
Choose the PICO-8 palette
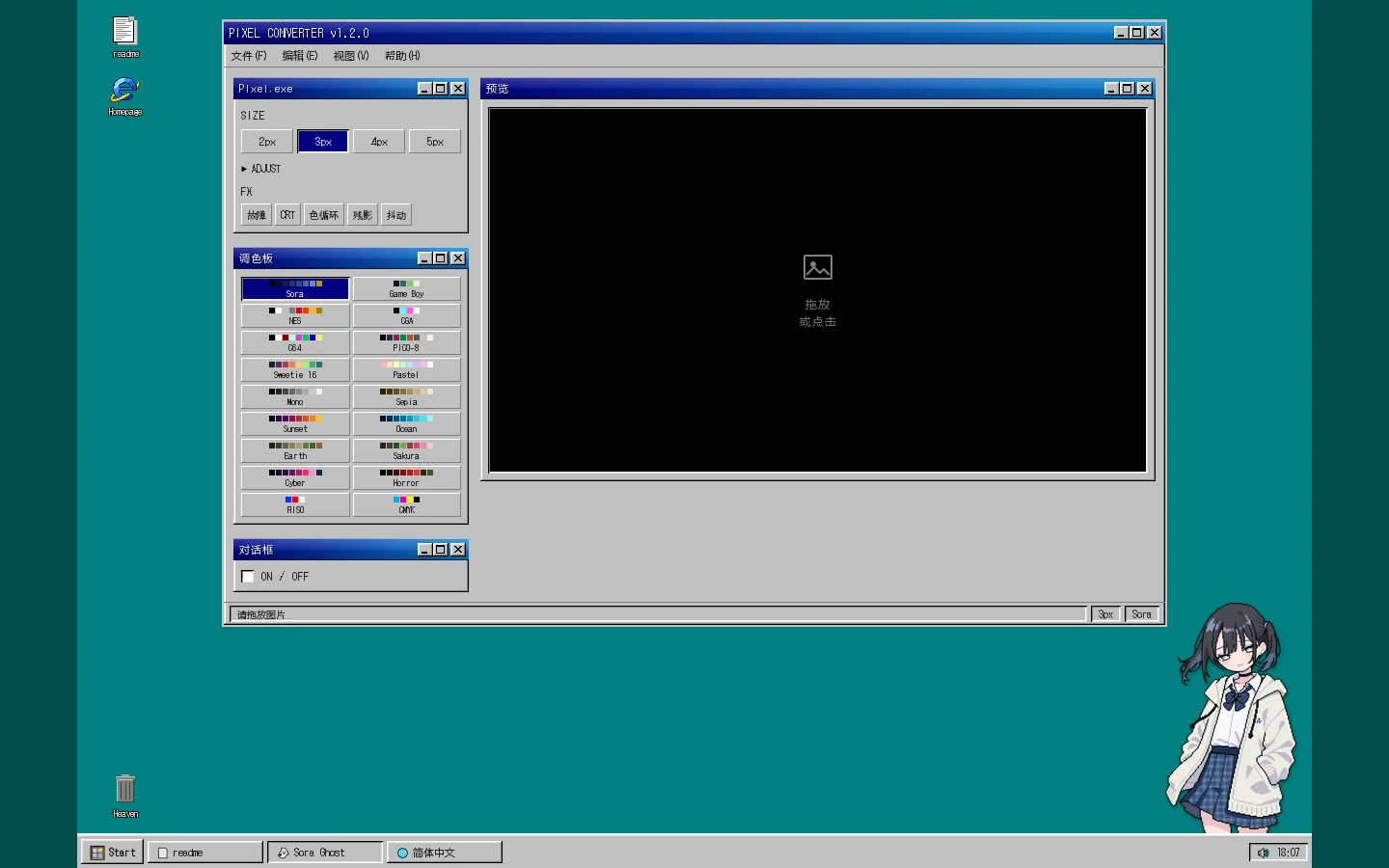pos(407,342)
